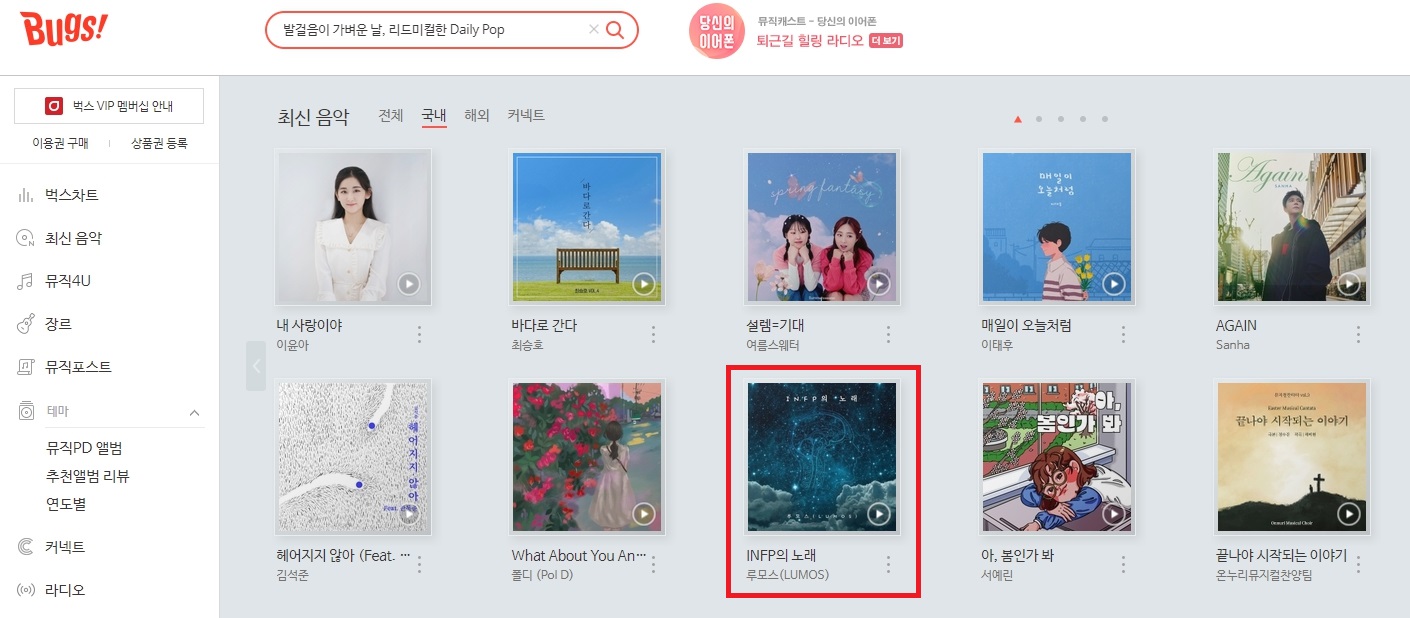Play the 내 사랑이야 album
The image size is (1410, 618).
point(408,284)
